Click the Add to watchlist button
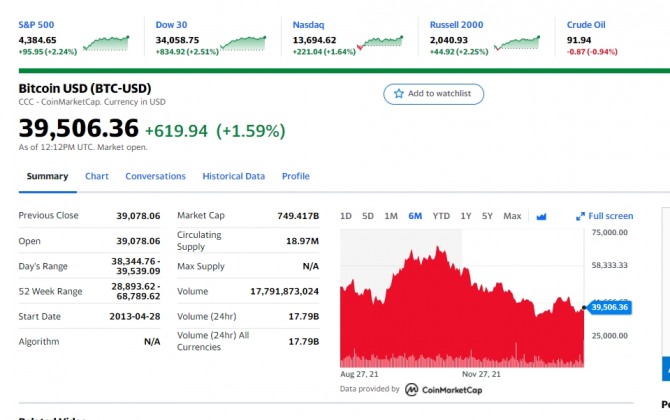This screenshot has width=670, height=420. pyautogui.click(x=434, y=93)
